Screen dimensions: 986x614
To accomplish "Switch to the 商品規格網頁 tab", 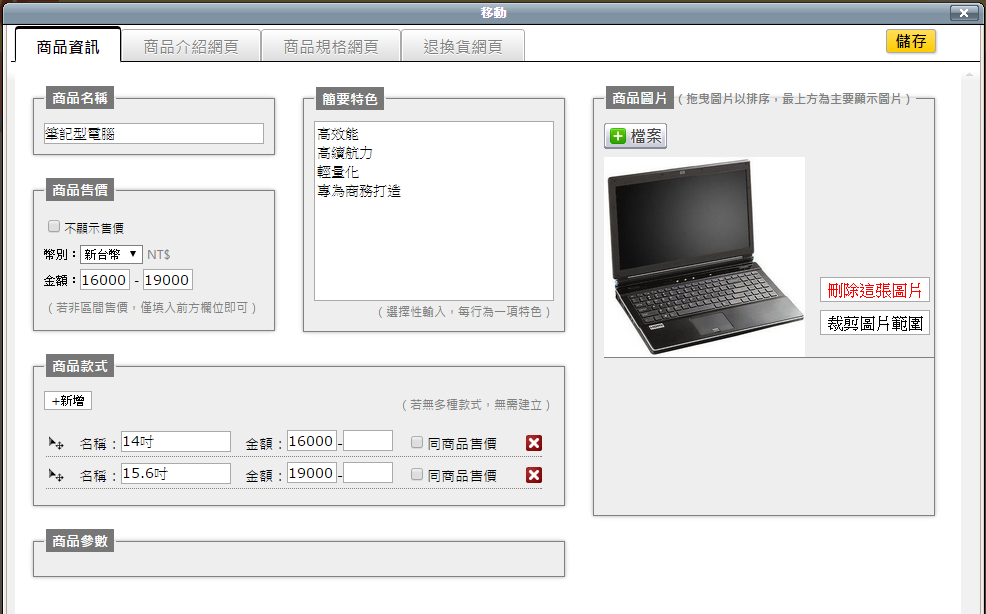I will [x=331, y=46].
